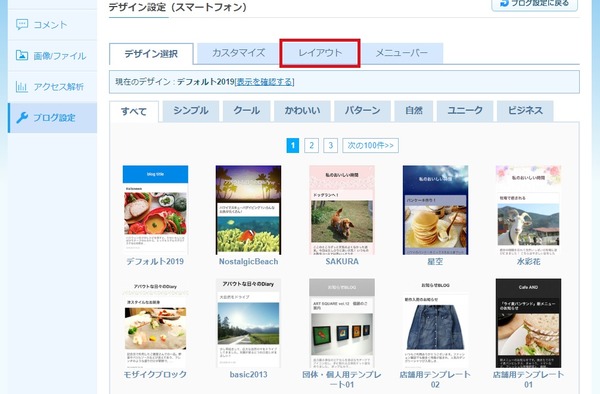
Task: Select the NostalgicBeach design thumbnail
Action: [x=248, y=210]
